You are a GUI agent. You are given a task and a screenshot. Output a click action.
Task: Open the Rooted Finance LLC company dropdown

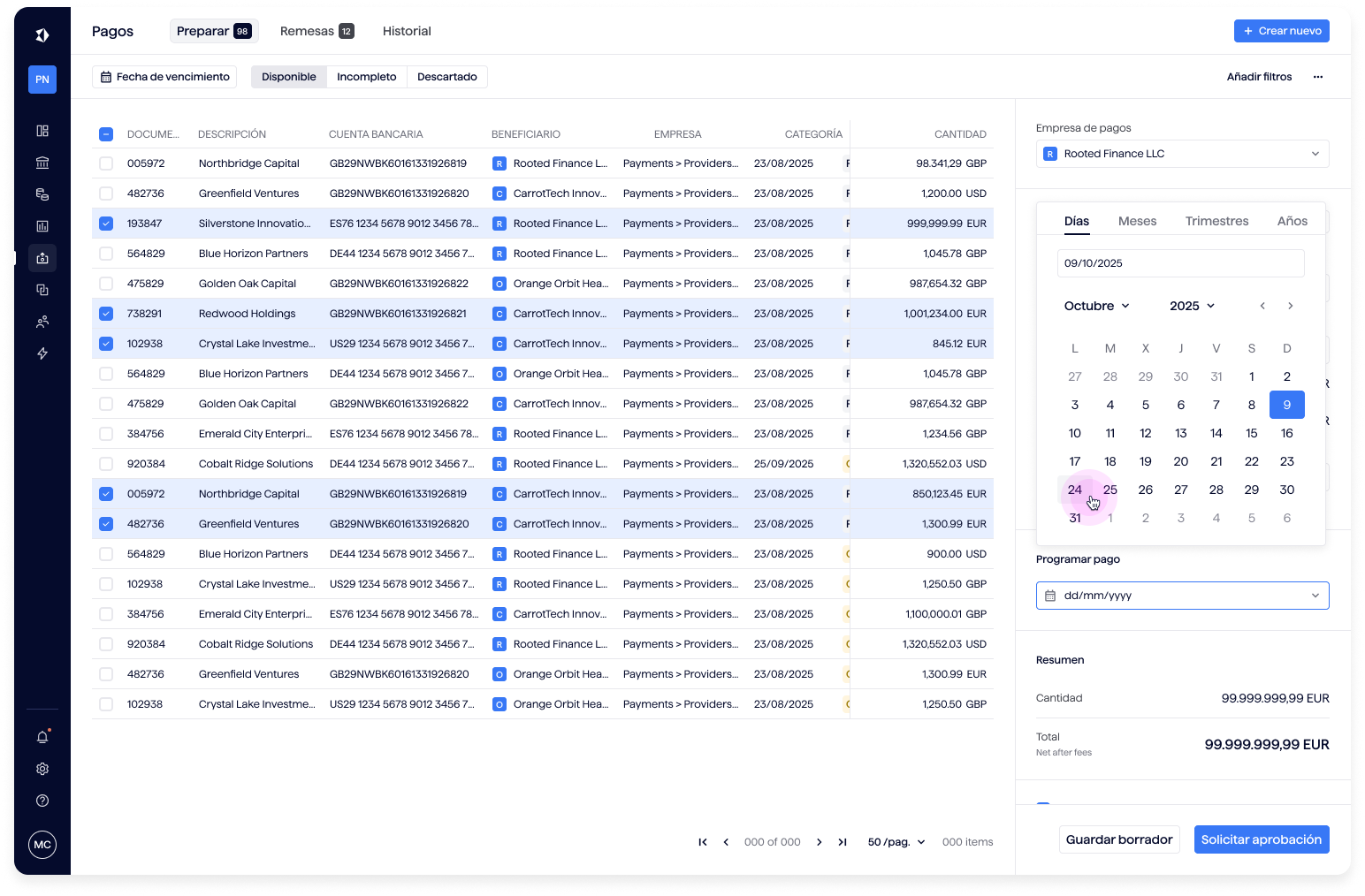click(x=1182, y=154)
